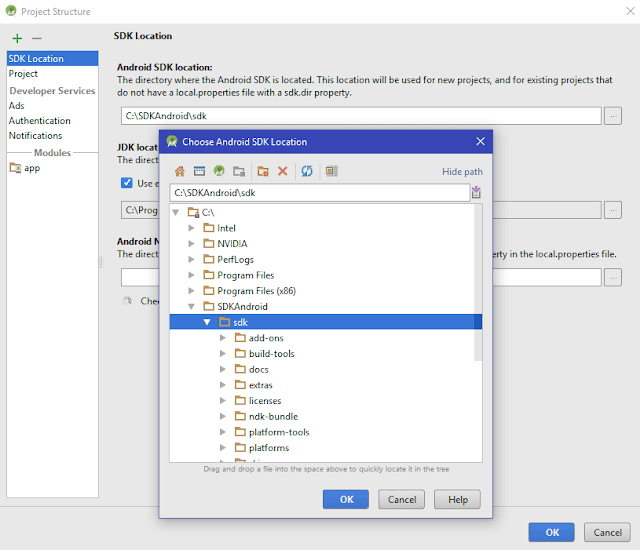Viewport: 640px width, 550px height.
Task: Click the Hide path link
Action: [x=462, y=172]
